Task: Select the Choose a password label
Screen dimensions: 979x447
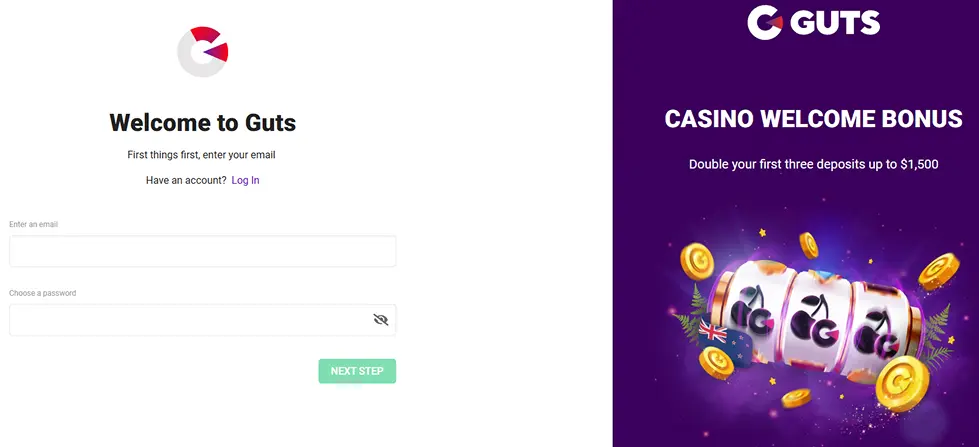Action: [42, 293]
